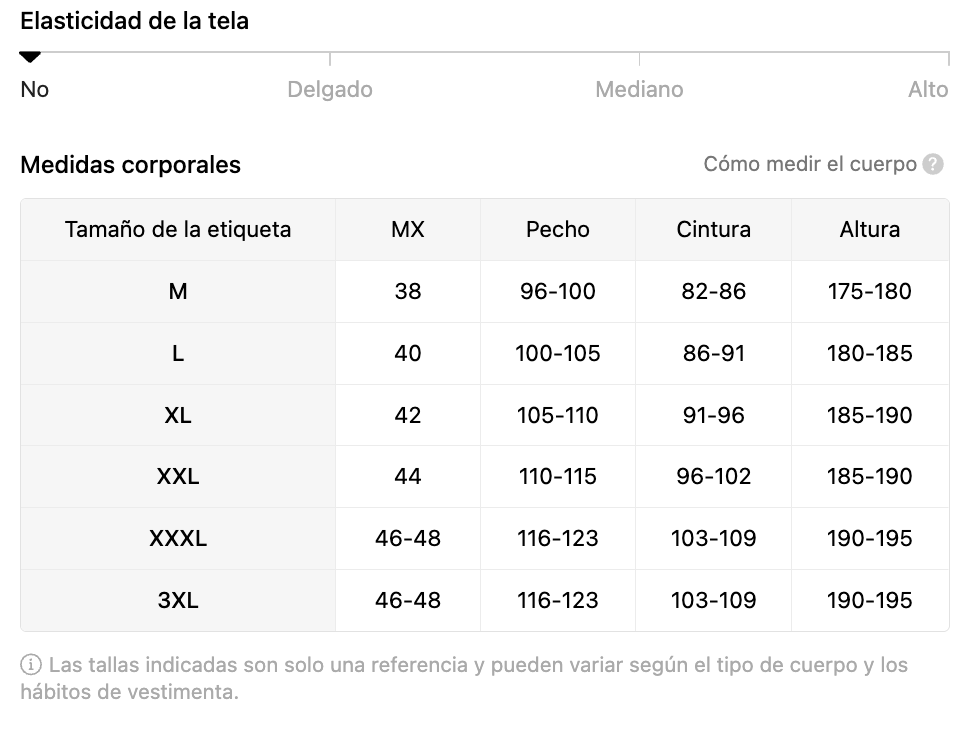Viewport: 966px width, 732px height.
Task: Open the 'Cómo medir el cuerpo' link
Action: 810,164
